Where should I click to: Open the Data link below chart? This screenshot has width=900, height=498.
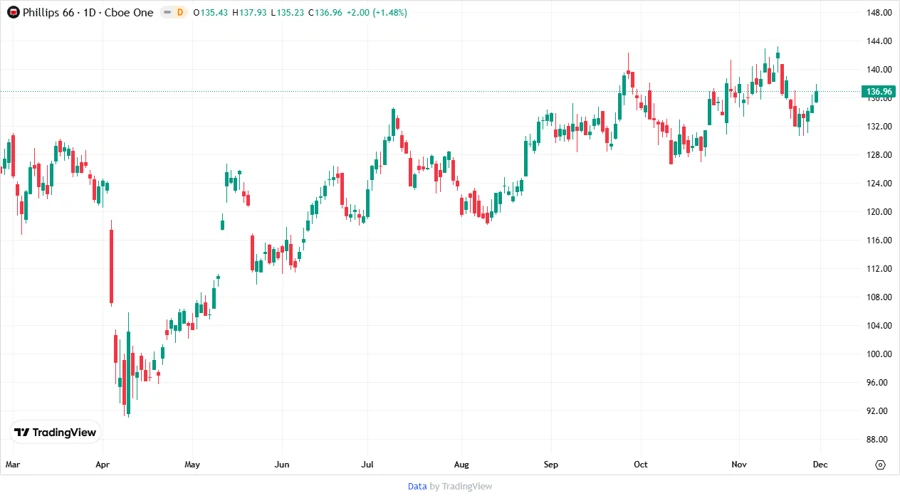coord(417,486)
